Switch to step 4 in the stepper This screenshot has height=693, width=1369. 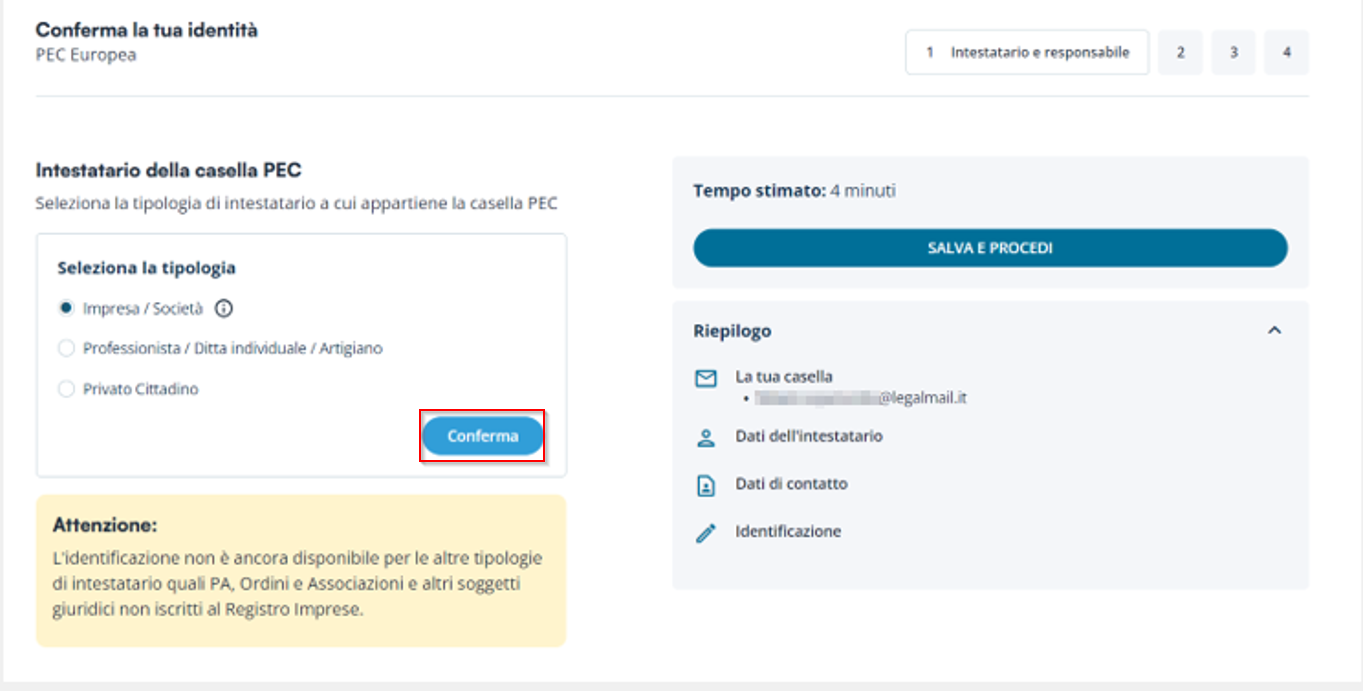(x=1286, y=53)
